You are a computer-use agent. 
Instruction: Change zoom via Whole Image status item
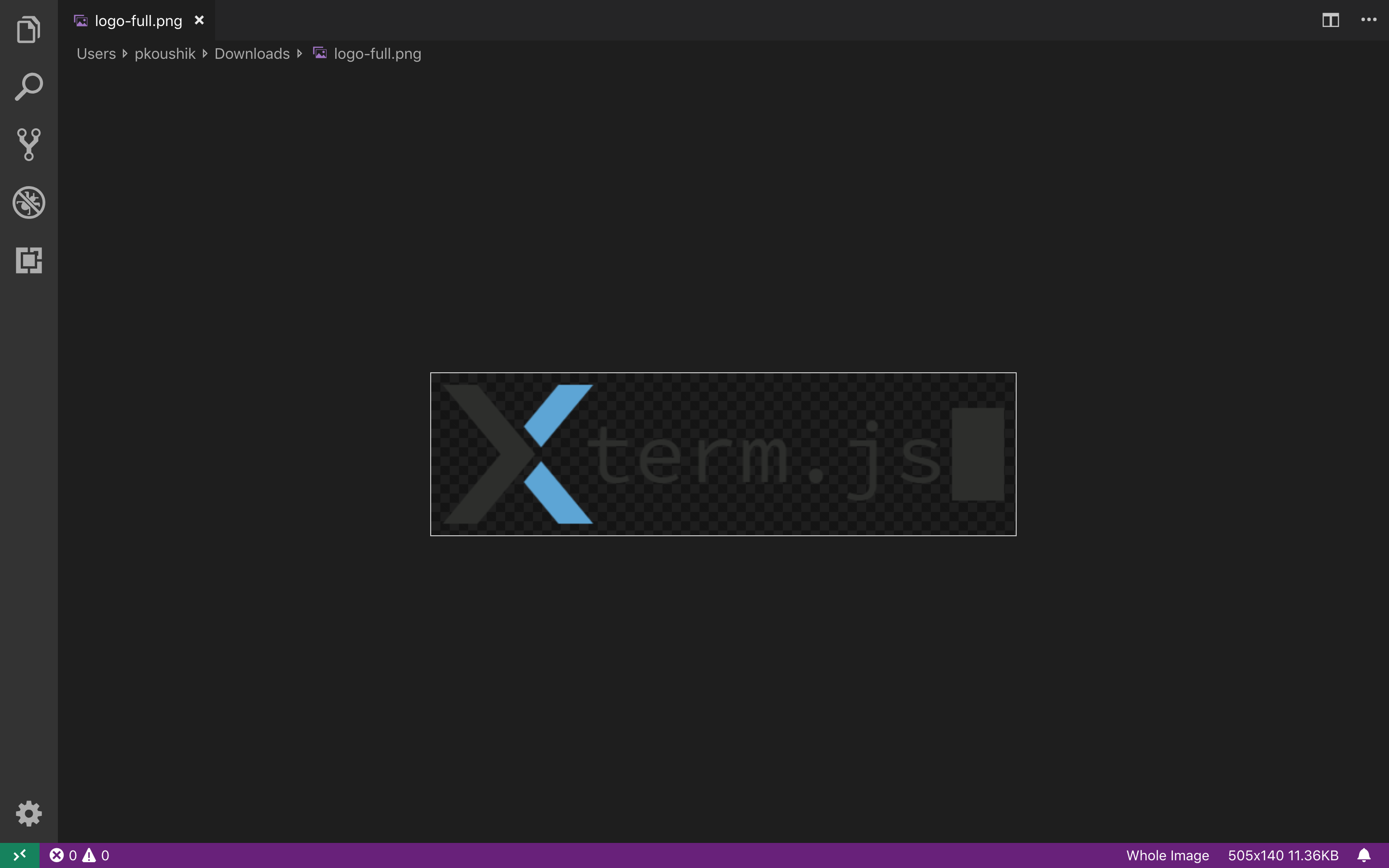1168,855
